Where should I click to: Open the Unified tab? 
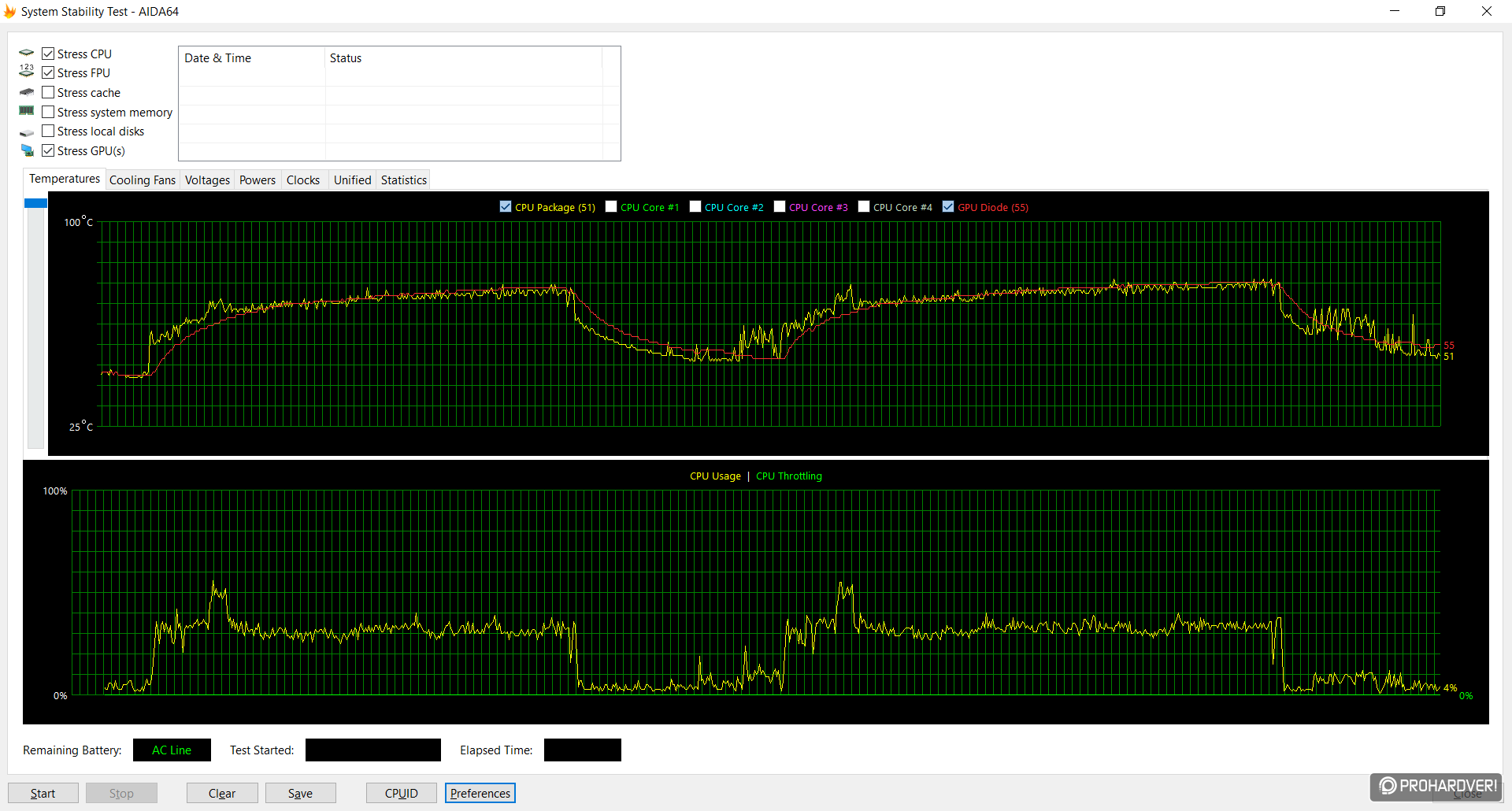click(x=352, y=180)
